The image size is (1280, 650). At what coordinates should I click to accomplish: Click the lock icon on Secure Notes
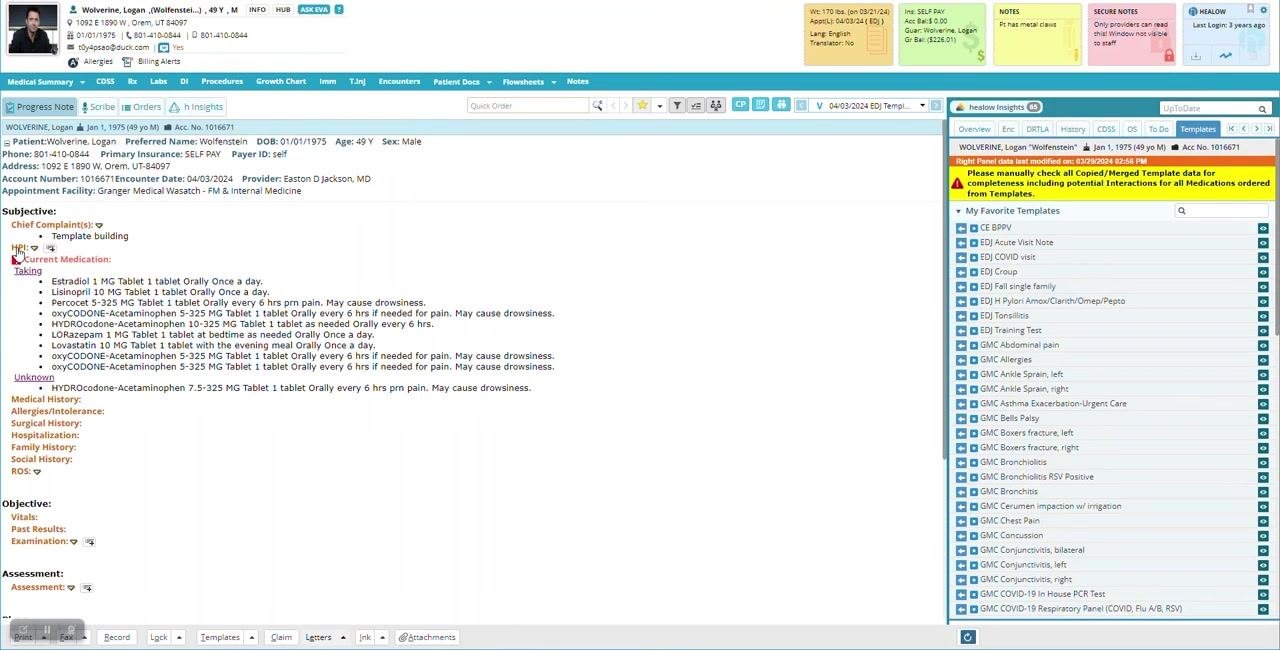(x=1168, y=56)
